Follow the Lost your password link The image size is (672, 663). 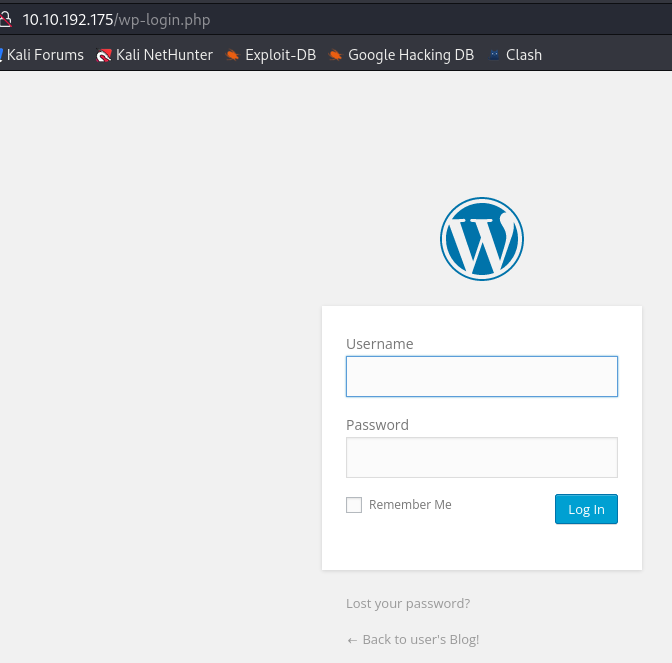408,604
